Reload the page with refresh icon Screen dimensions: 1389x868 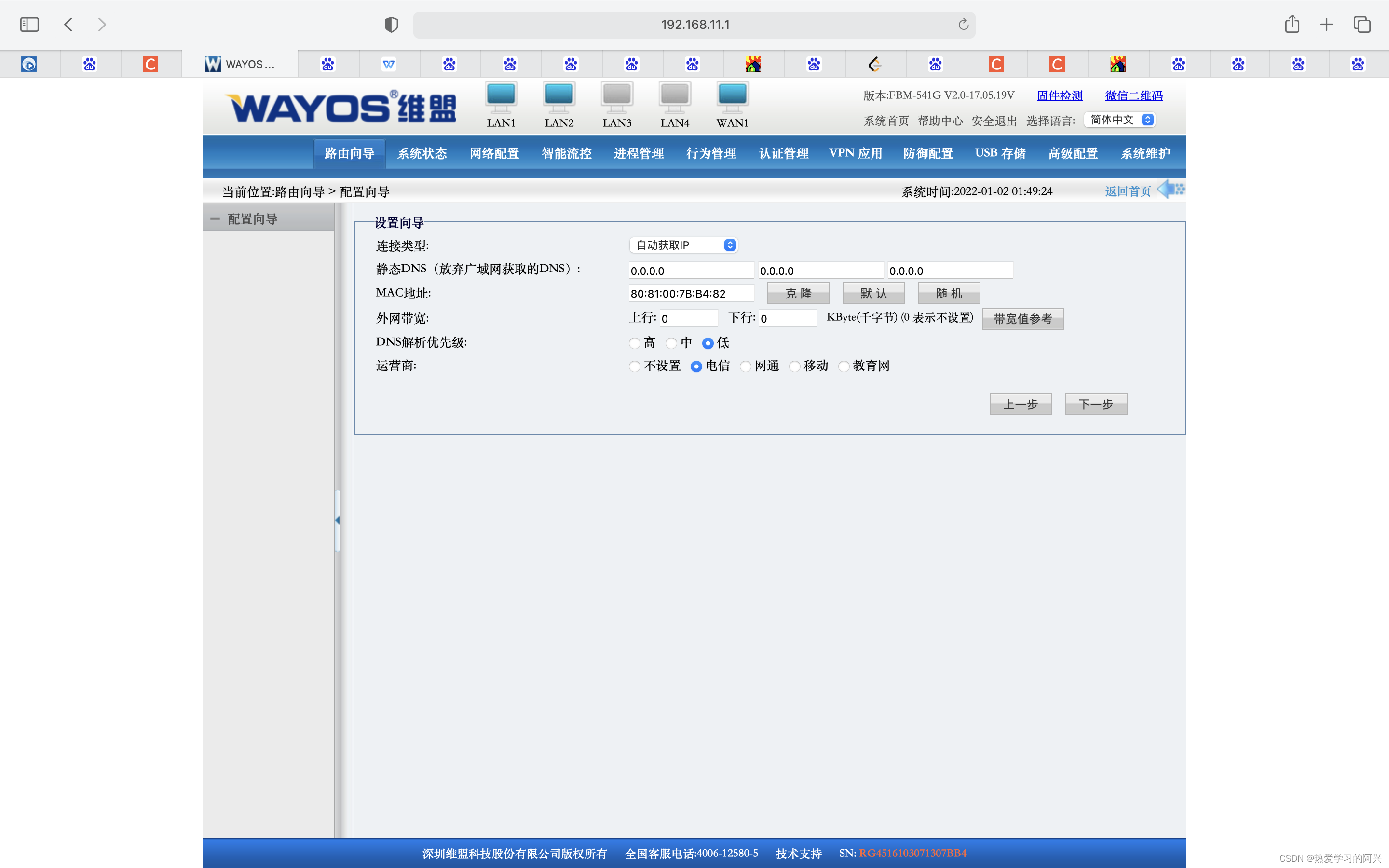963,25
